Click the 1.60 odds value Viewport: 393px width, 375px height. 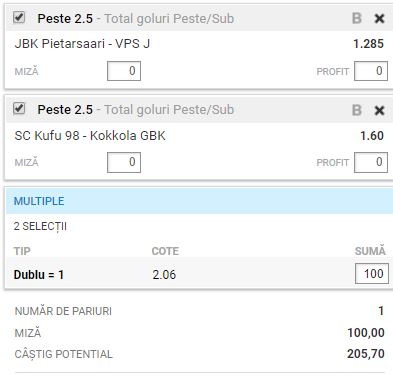(x=372, y=136)
